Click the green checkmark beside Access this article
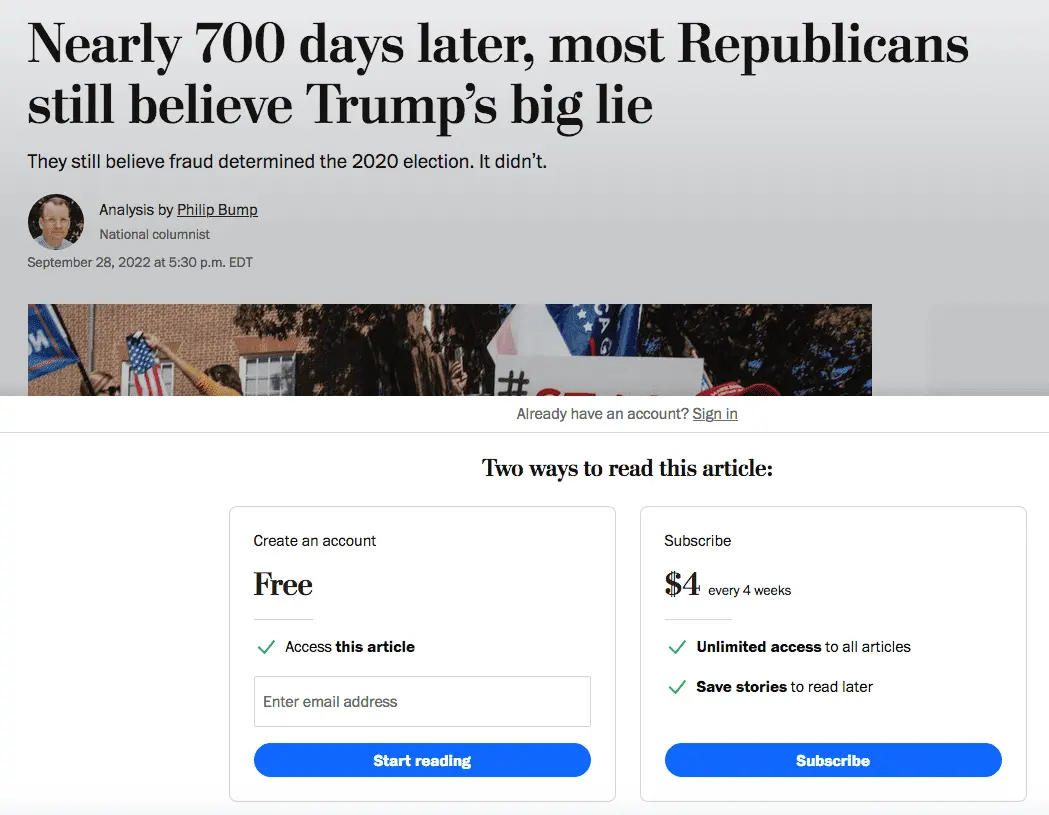Screen dimensions: 1049x815 [266, 647]
